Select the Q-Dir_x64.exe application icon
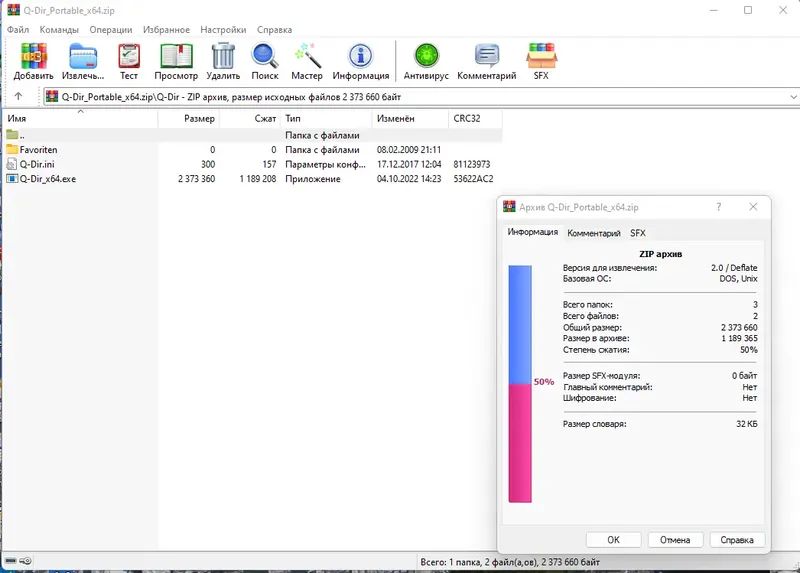This screenshot has width=800, height=573. tap(12, 179)
